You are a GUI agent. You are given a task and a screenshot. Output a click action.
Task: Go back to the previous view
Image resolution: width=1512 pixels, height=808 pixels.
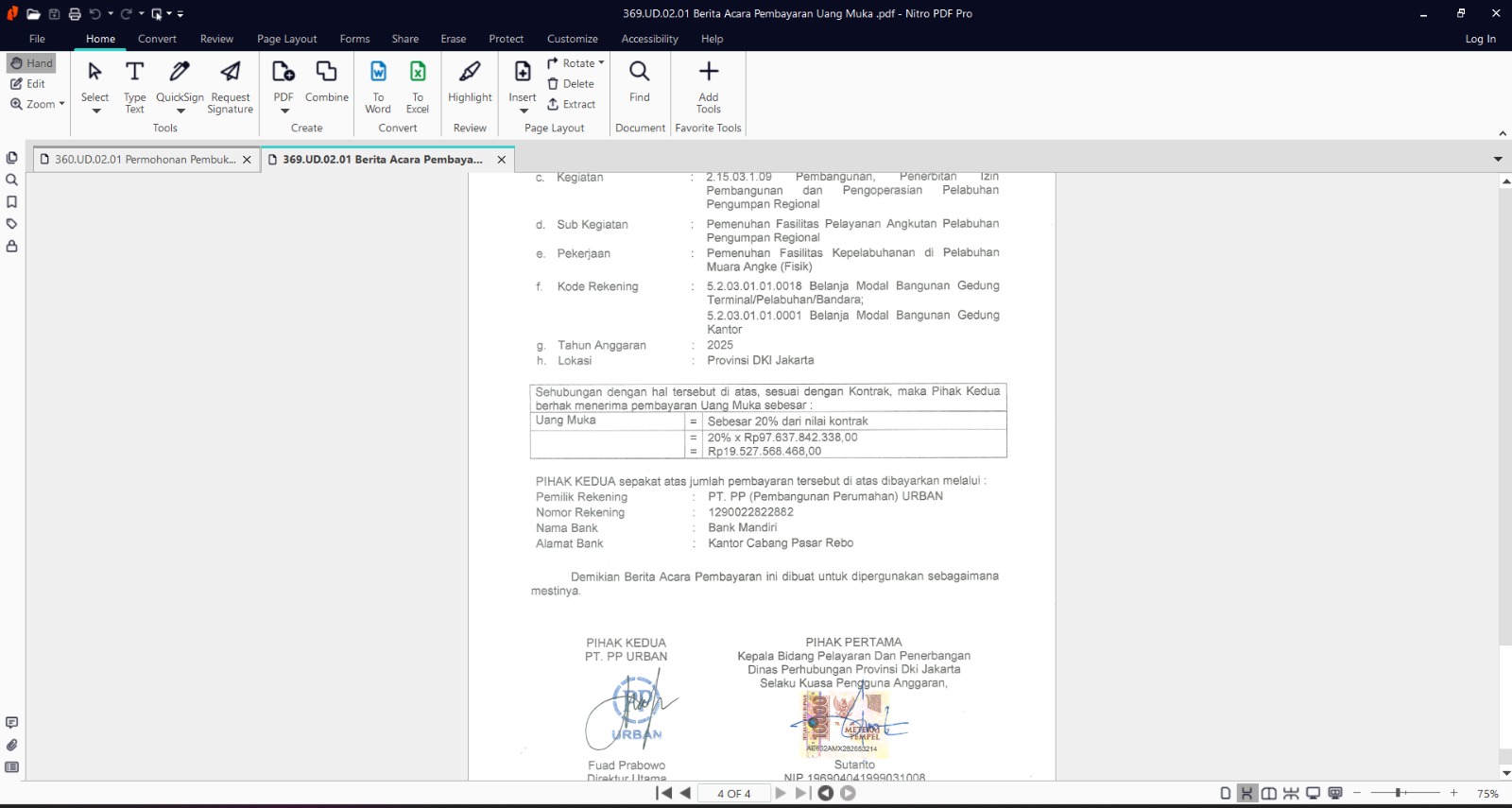coord(825,794)
